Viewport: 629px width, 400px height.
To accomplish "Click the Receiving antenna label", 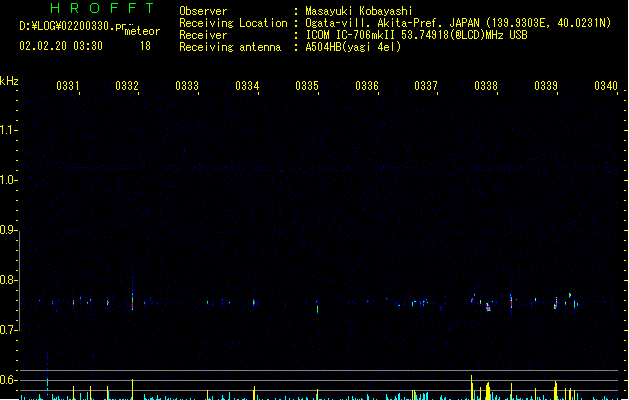I will [230, 47].
